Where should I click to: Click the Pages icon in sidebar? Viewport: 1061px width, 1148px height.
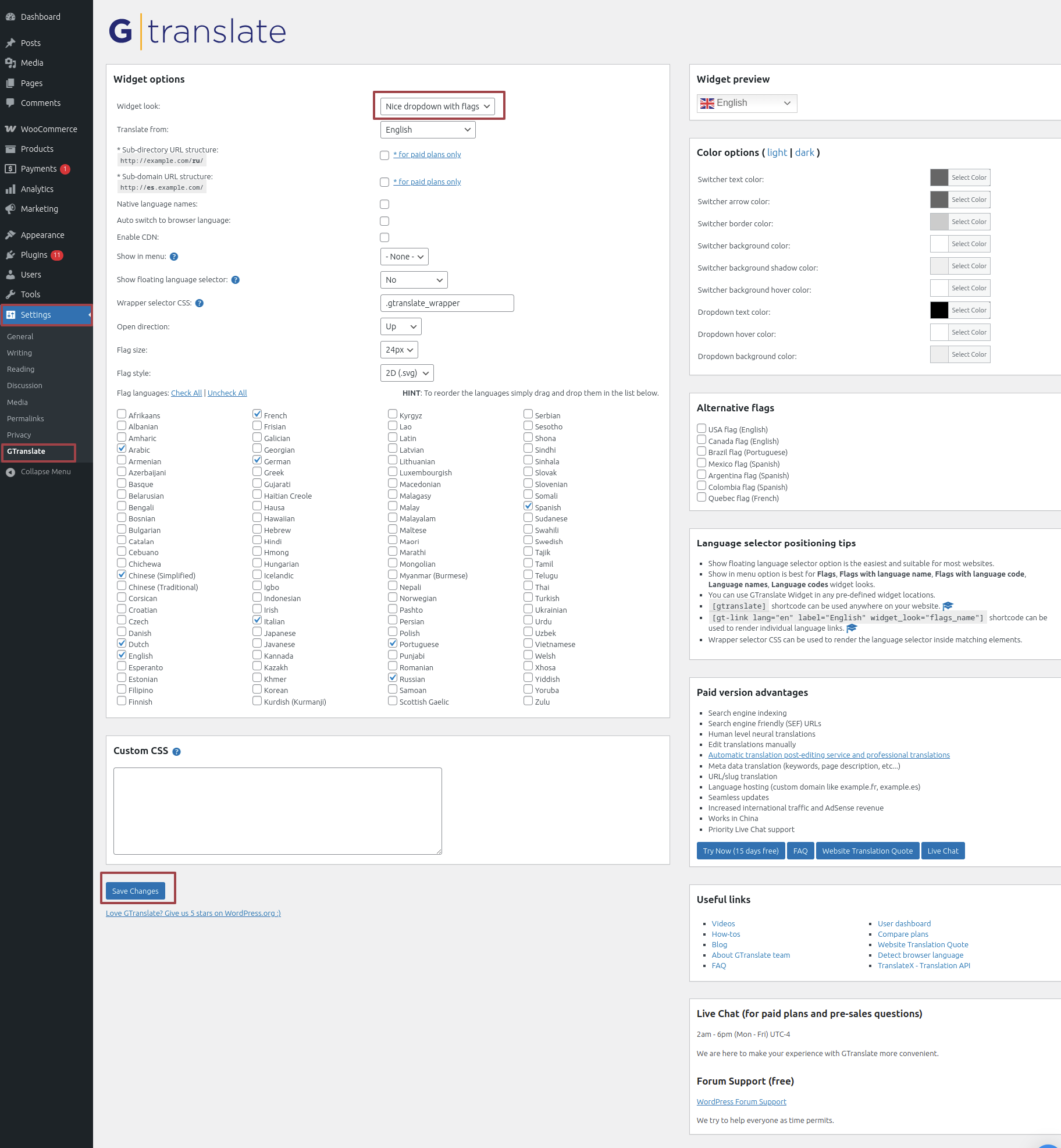tap(10, 83)
